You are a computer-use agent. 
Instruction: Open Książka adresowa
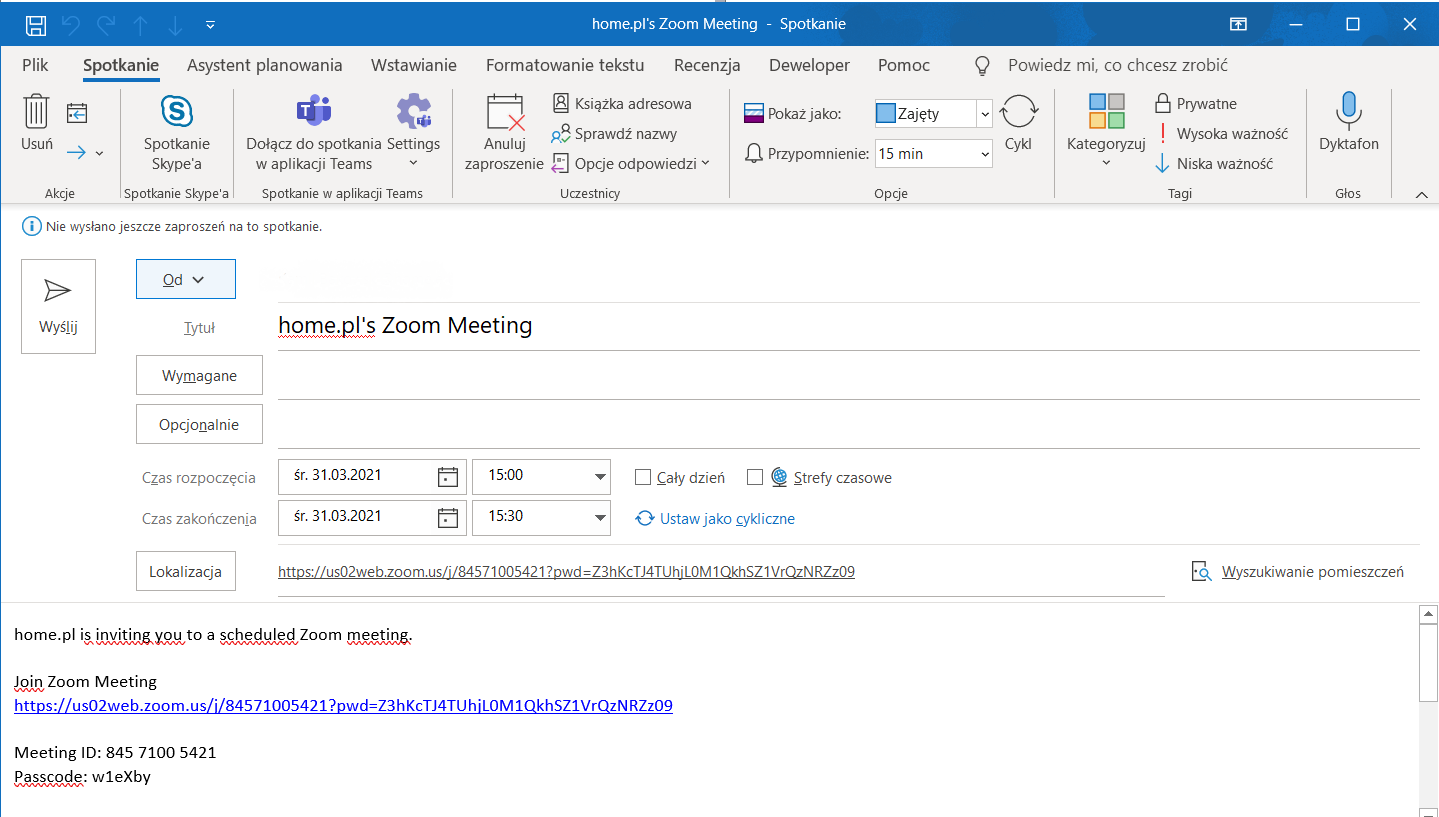pos(621,103)
